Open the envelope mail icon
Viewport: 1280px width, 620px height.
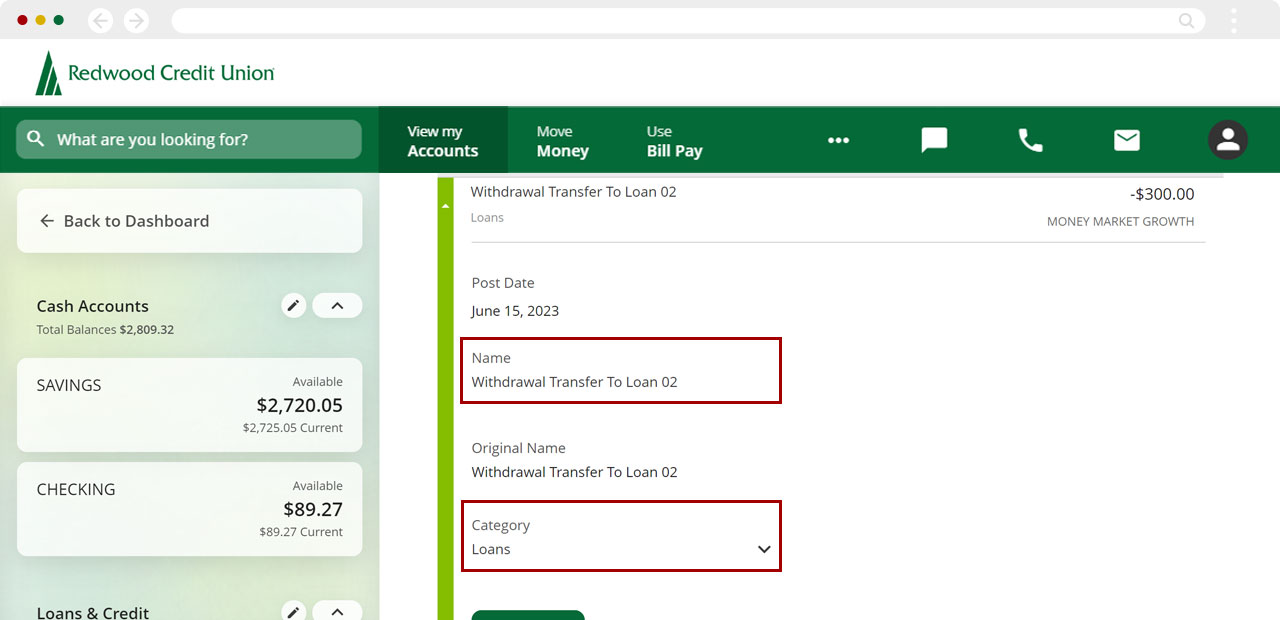coord(1127,140)
